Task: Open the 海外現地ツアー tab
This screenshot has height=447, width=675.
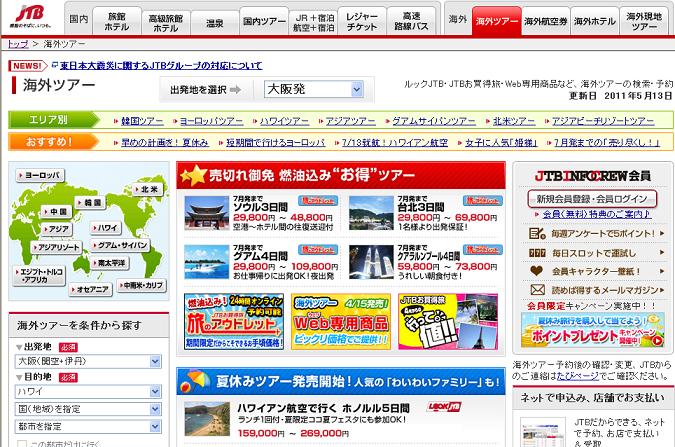Action: (644, 21)
